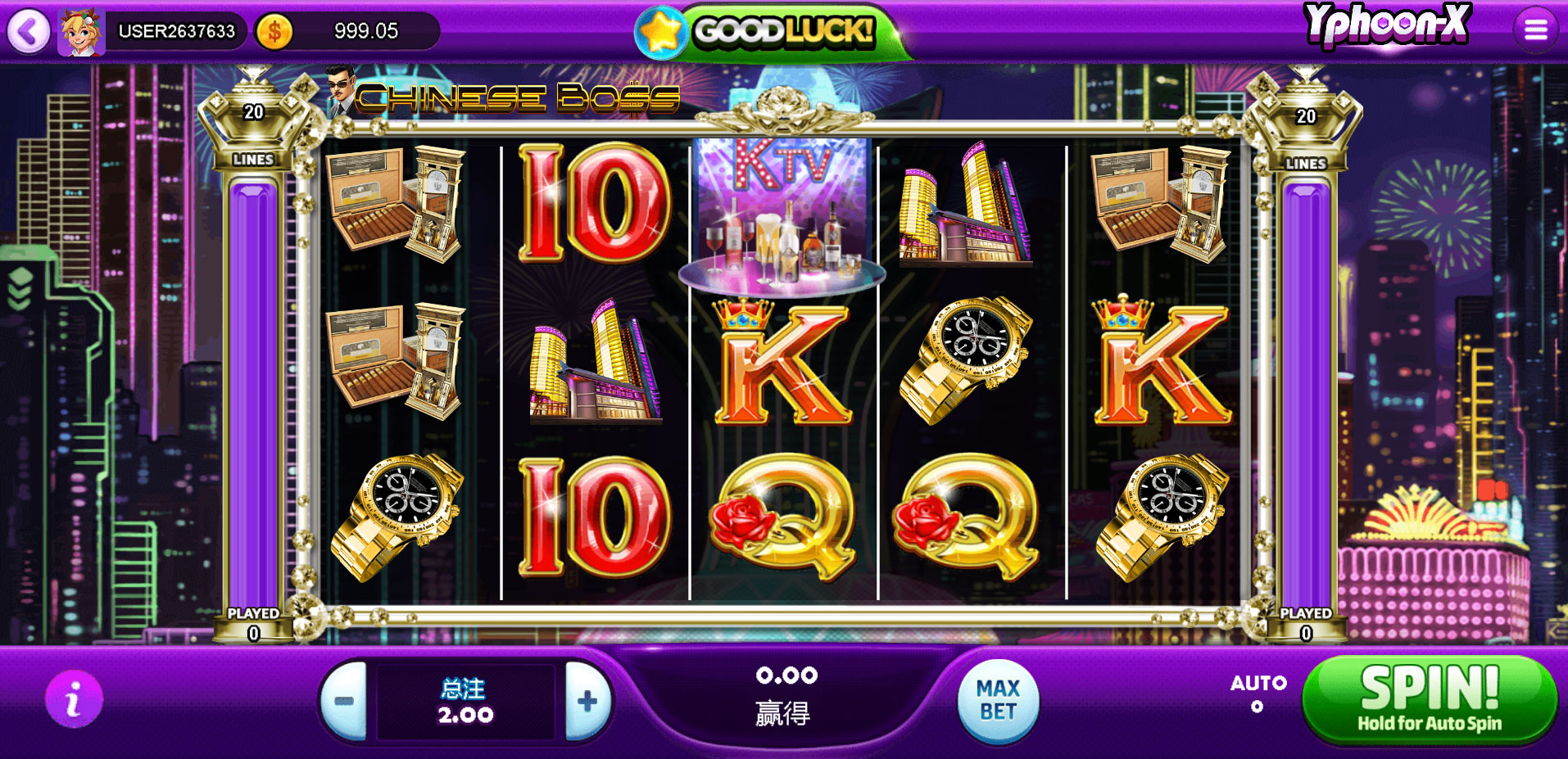
Task: Click the 999.05 balance display
Action: pos(366,31)
